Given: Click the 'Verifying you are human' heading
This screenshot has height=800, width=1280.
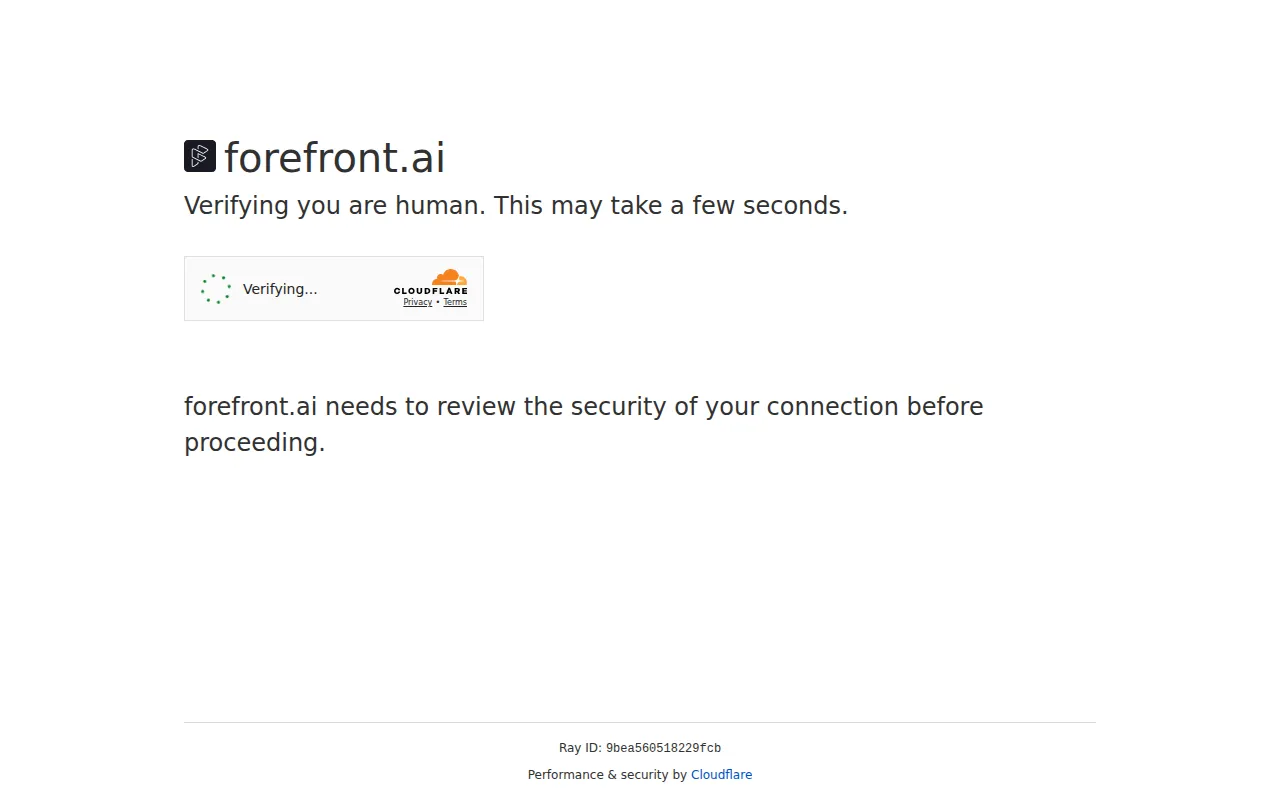Looking at the screenshot, I should (515, 205).
